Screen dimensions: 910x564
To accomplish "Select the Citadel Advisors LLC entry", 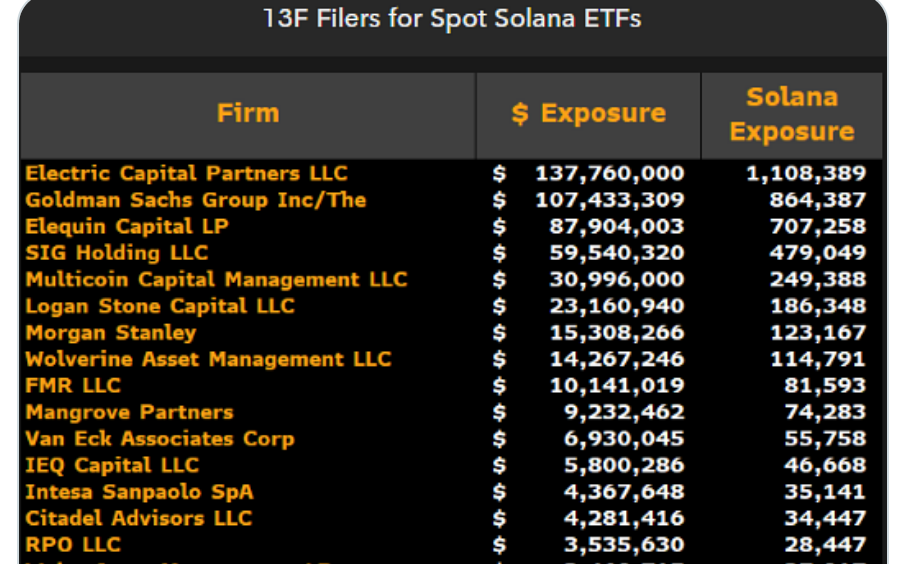I will pos(138,518).
